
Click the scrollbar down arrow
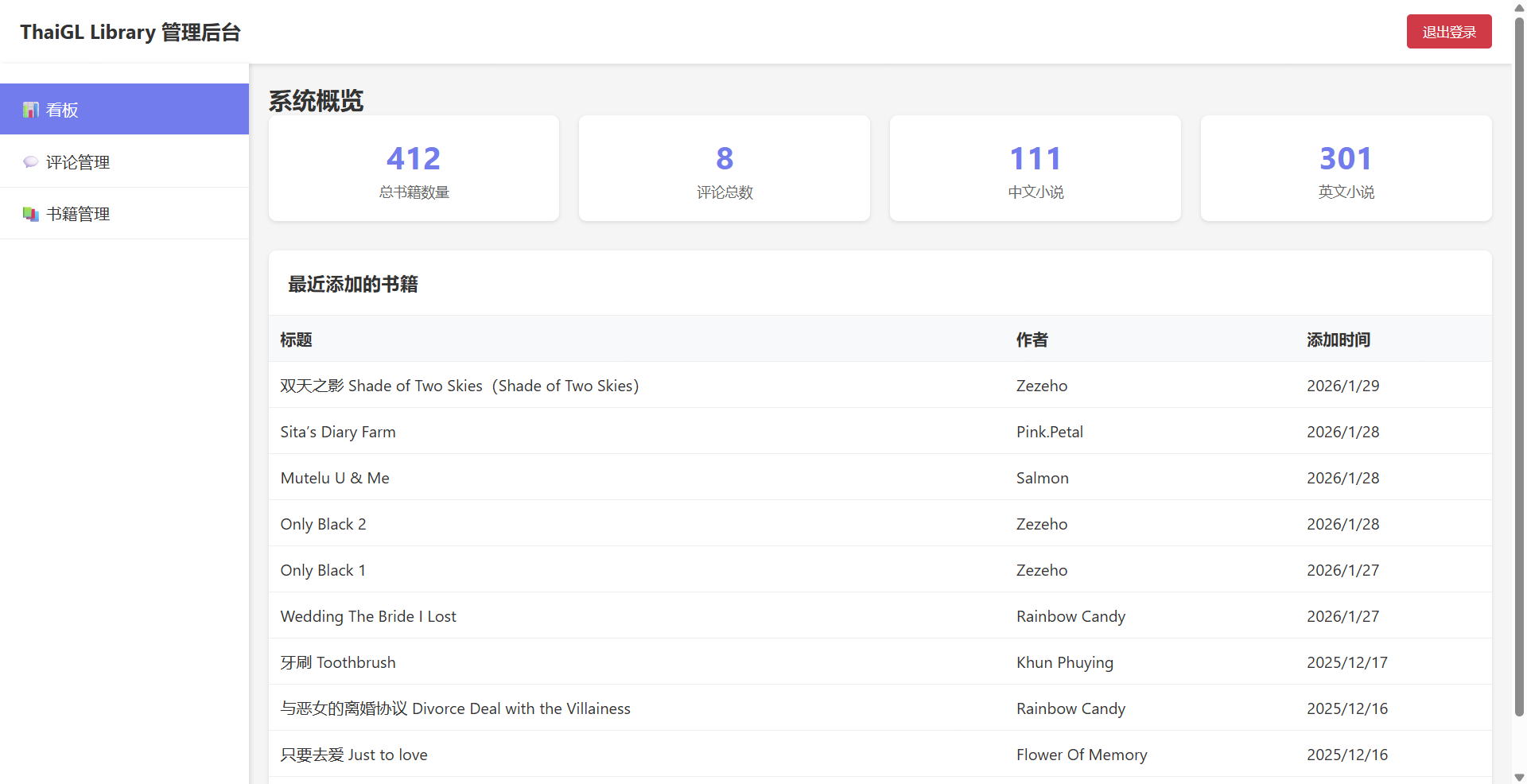[x=1519, y=777]
